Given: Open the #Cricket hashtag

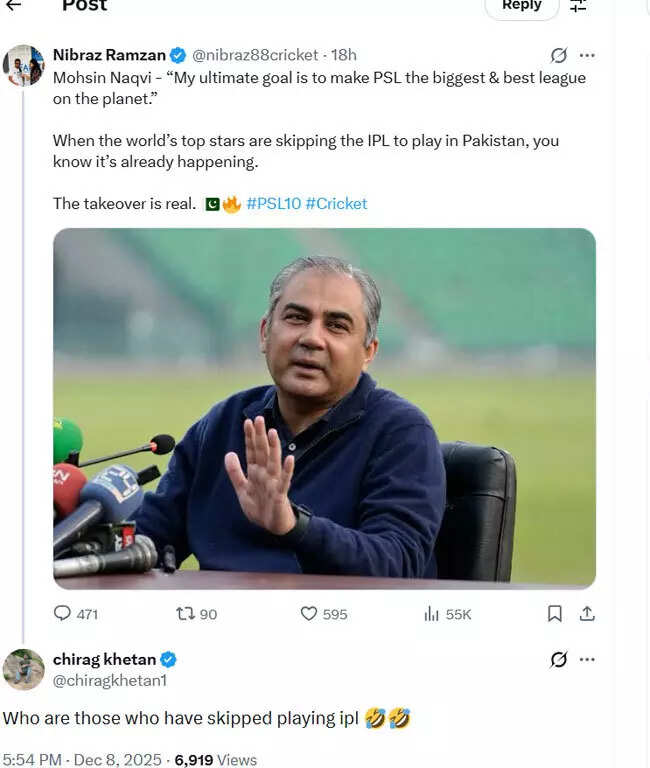Looking at the screenshot, I should point(336,204).
